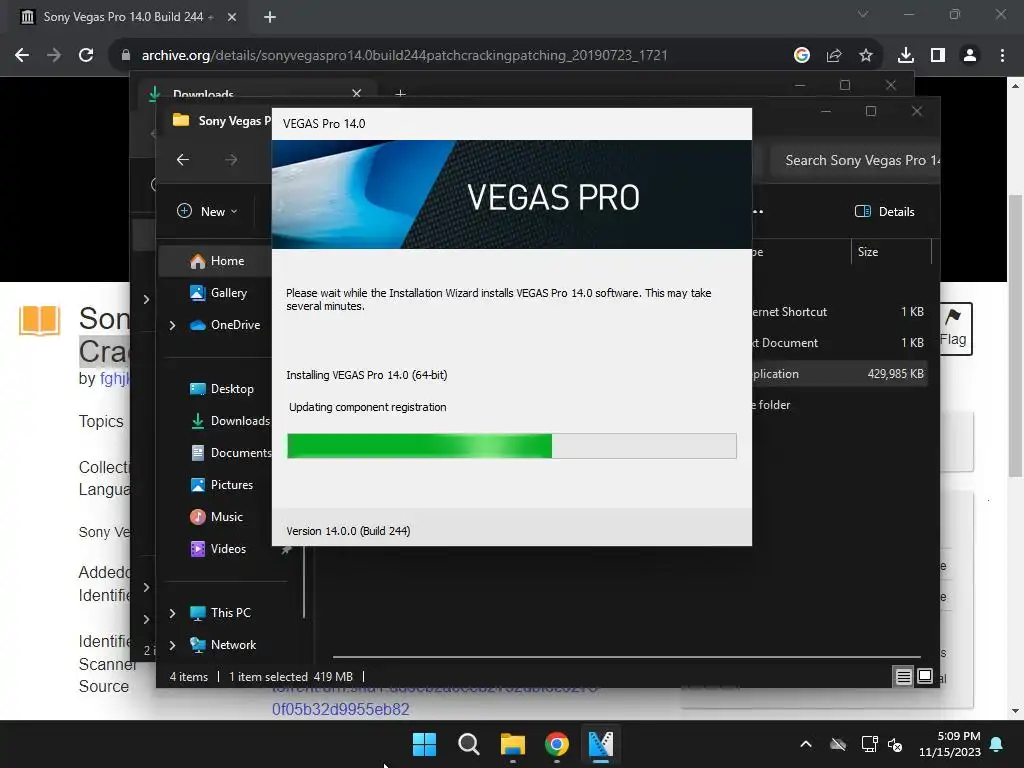The height and width of the screenshot is (768, 1024).
Task: Click the site lock icon
Action: tap(126, 56)
